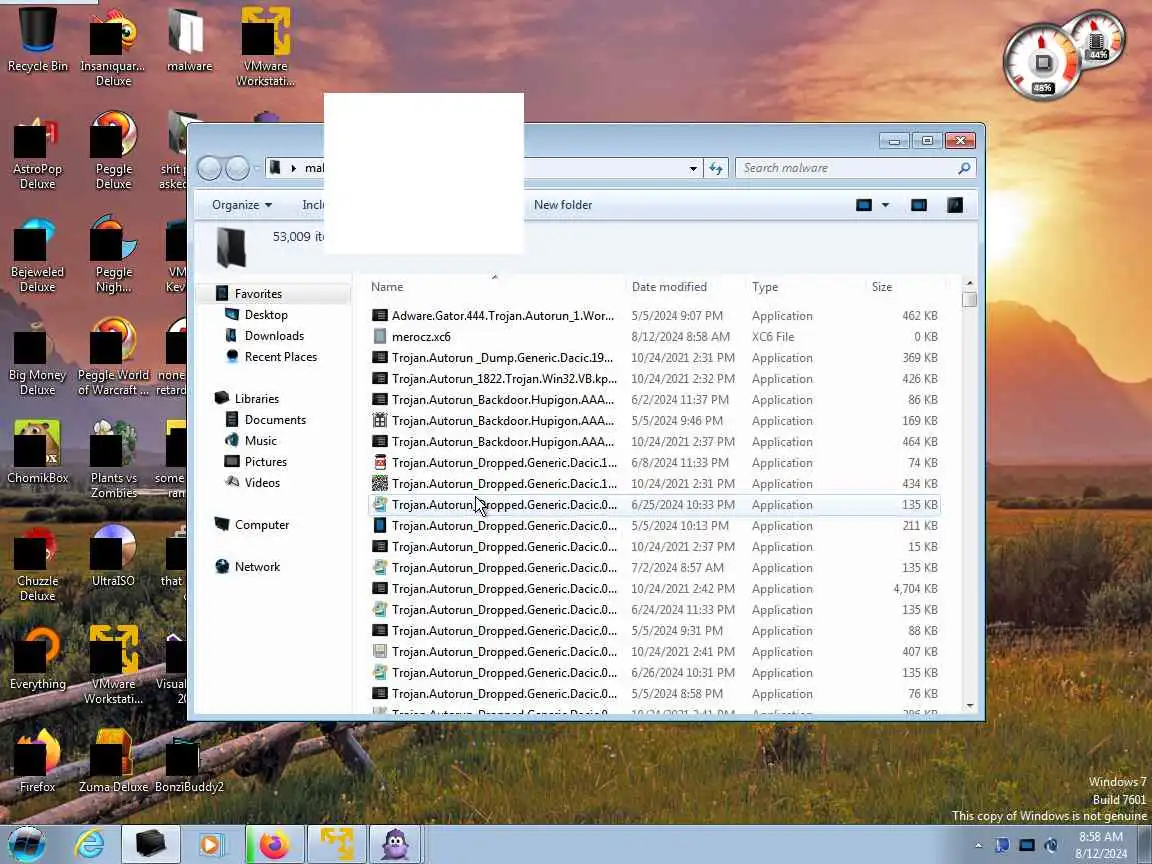Switch to the Explorer window taskbar button
1152x864 pixels.
point(151,844)
